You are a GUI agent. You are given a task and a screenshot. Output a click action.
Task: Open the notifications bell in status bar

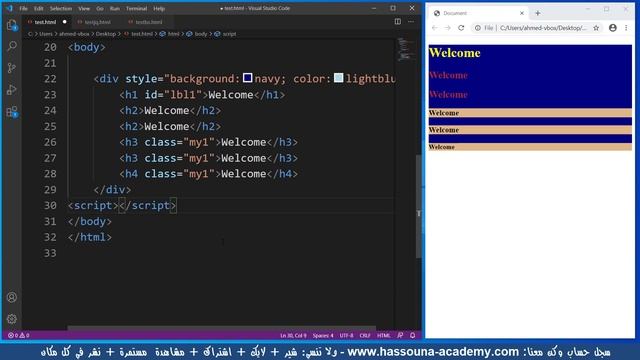pos(413,336)
